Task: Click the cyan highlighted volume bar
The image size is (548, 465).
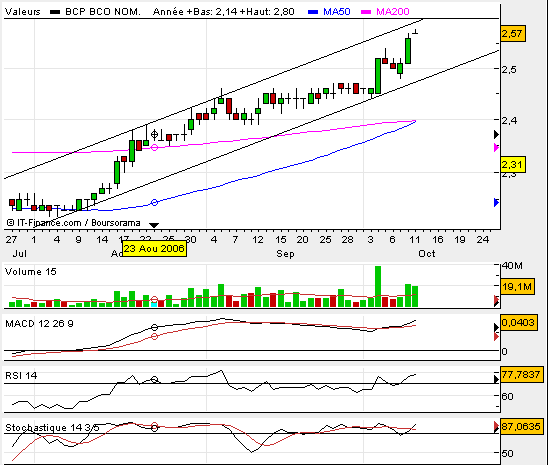Action: pos(154,304)
